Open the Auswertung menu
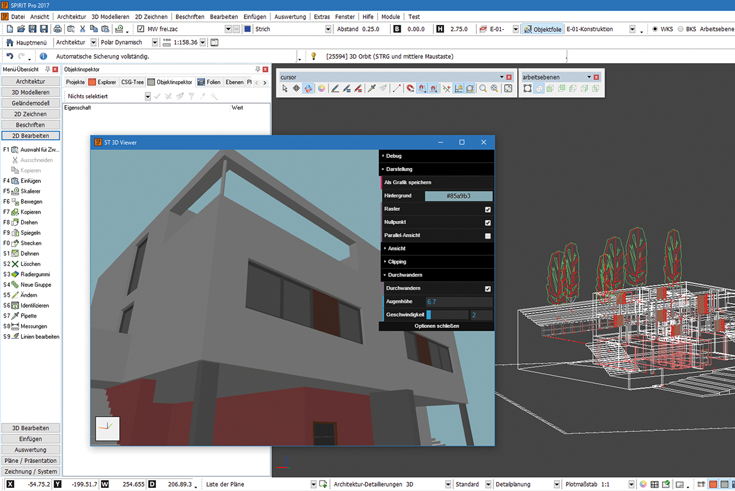Image resolution: width=735 pixels, height=491 pixels. 290,17
